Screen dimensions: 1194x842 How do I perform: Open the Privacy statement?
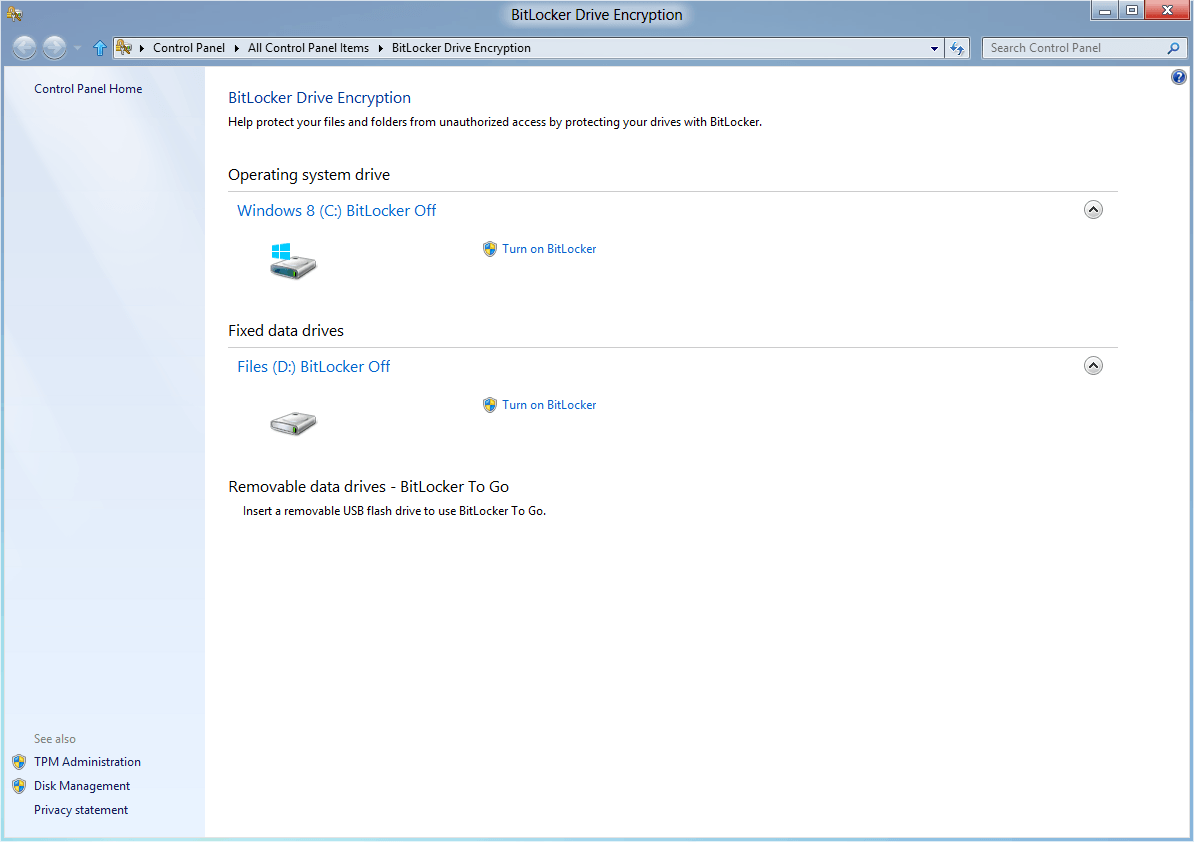point(81,810)
